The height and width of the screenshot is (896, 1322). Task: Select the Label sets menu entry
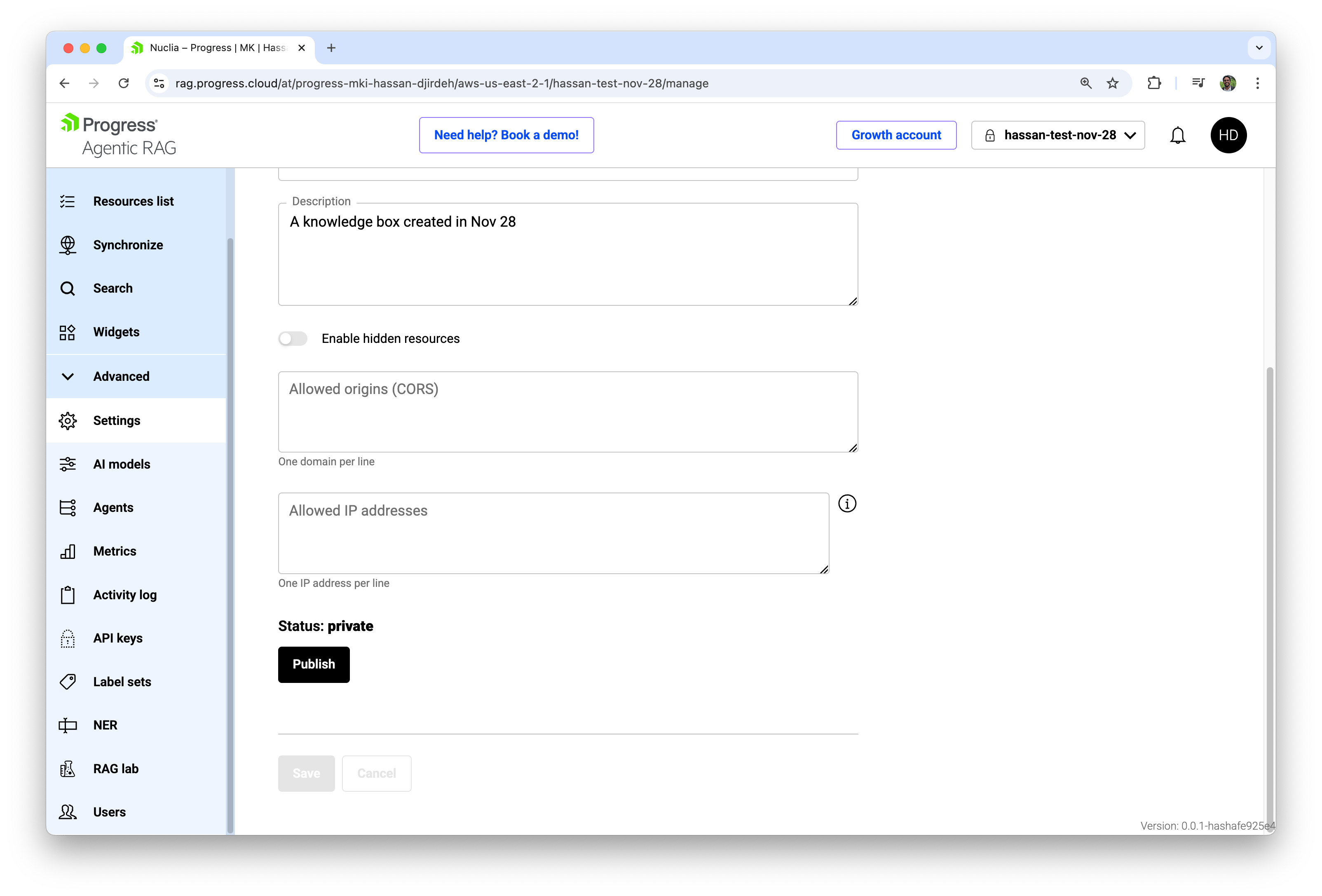click(x=122, y=681)
